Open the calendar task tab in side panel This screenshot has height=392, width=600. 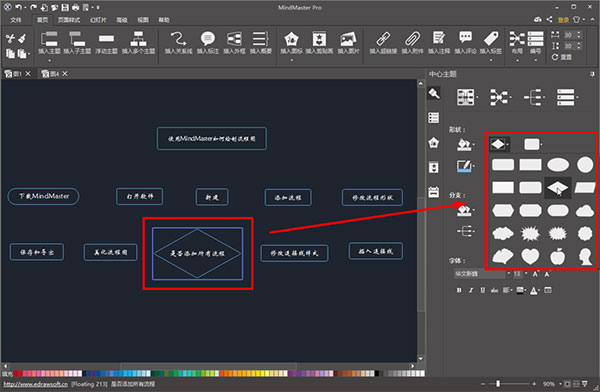coord(434,192)
